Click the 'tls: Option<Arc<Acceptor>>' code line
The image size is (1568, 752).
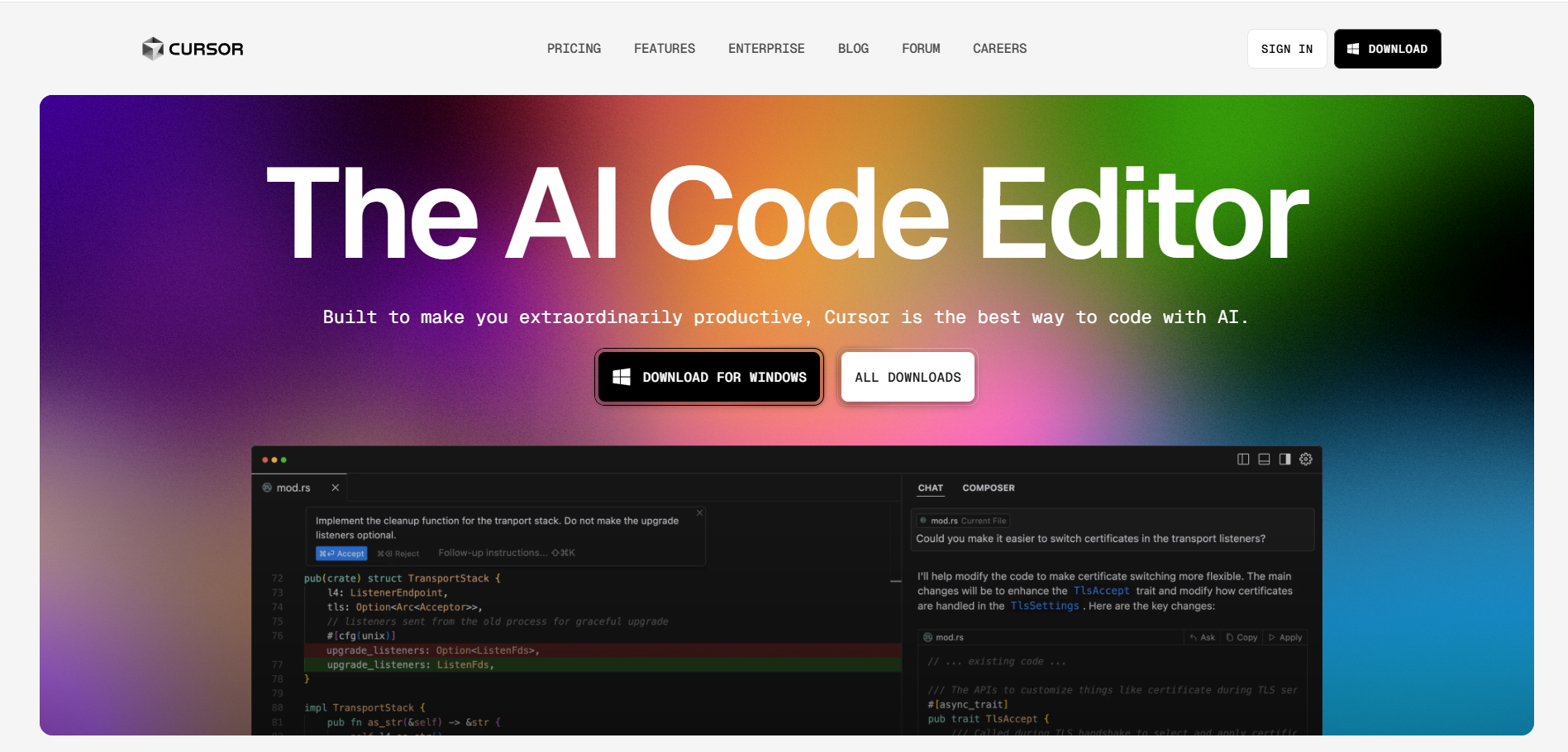[405, 607]
